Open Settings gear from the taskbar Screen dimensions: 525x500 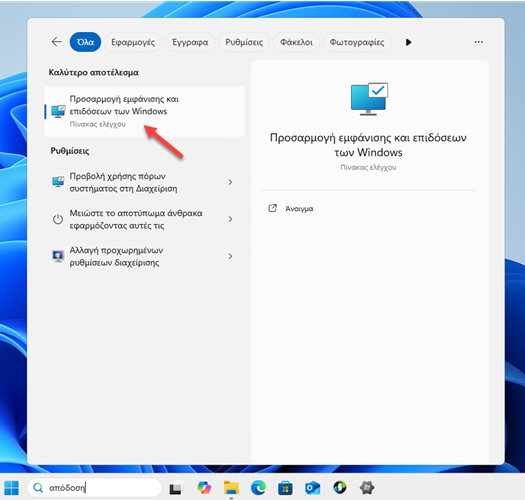pyautogui.click(x=367, y=488)
